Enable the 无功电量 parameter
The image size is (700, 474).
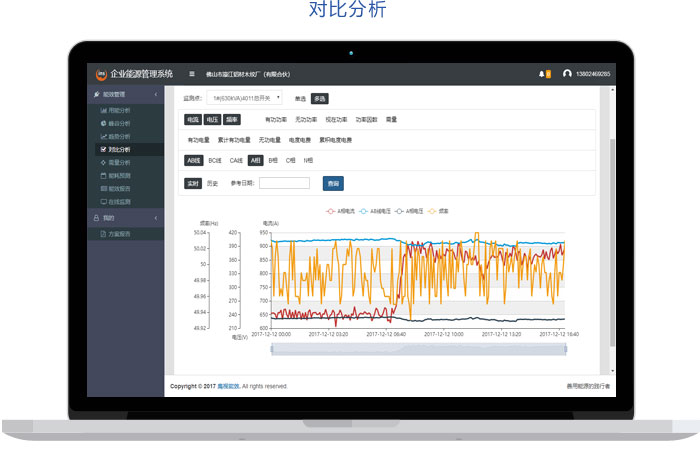pos(270,140)
